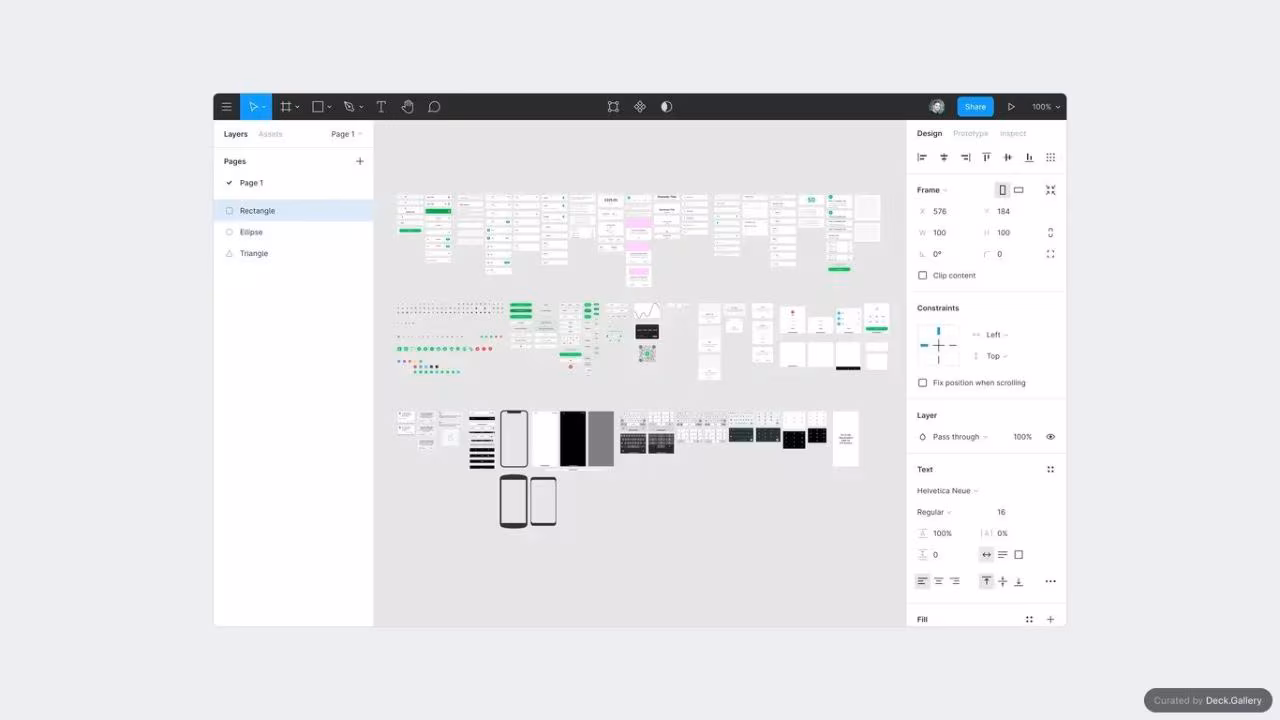Click the Align top icon
The image size is (1280, 720).
click(x=986, y=157)
